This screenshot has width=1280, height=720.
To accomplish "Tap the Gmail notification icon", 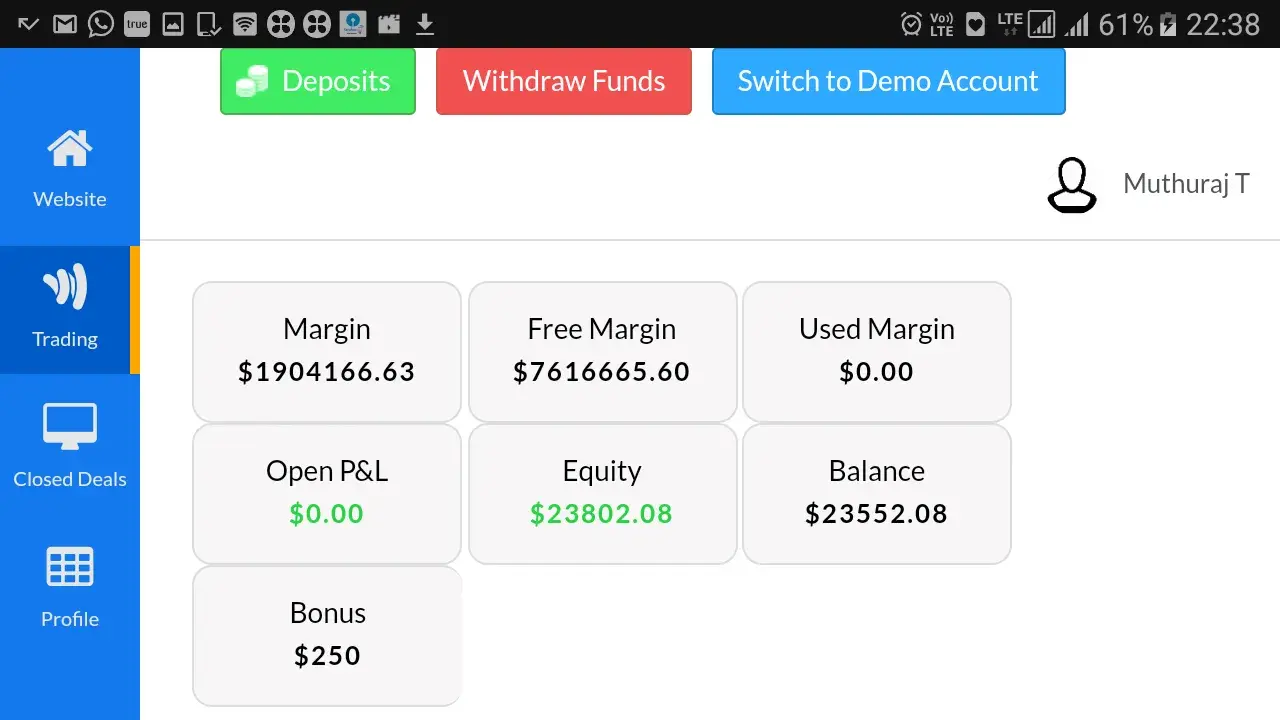I will pyautogui.click(x=65, y=23).
